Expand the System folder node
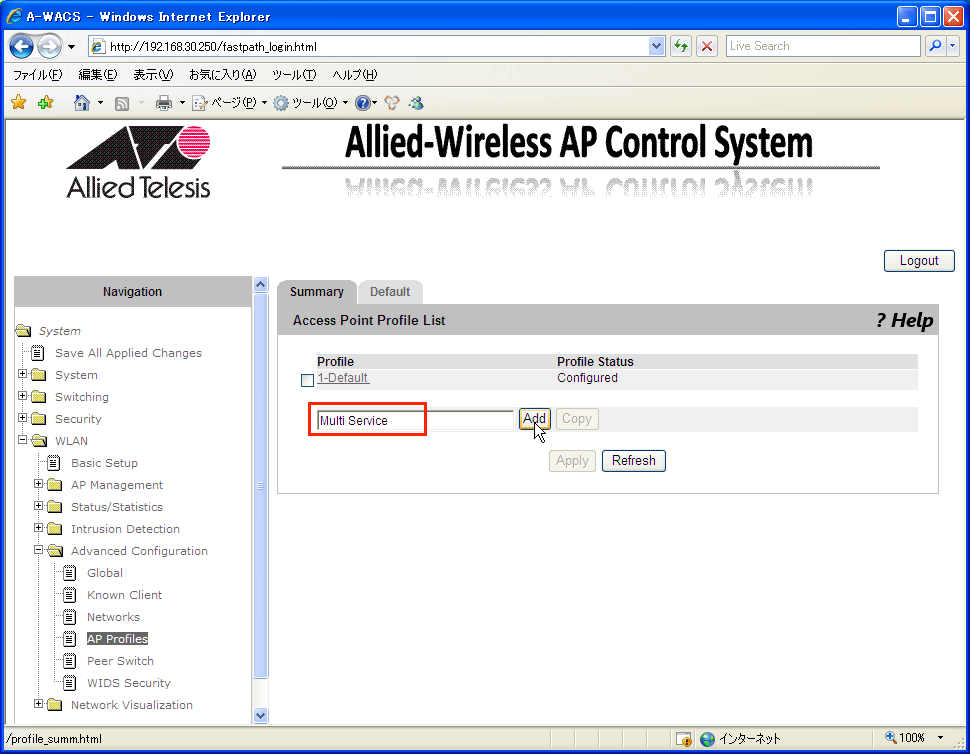This screenshot has height=754, width=970. (x=23, y=374)
